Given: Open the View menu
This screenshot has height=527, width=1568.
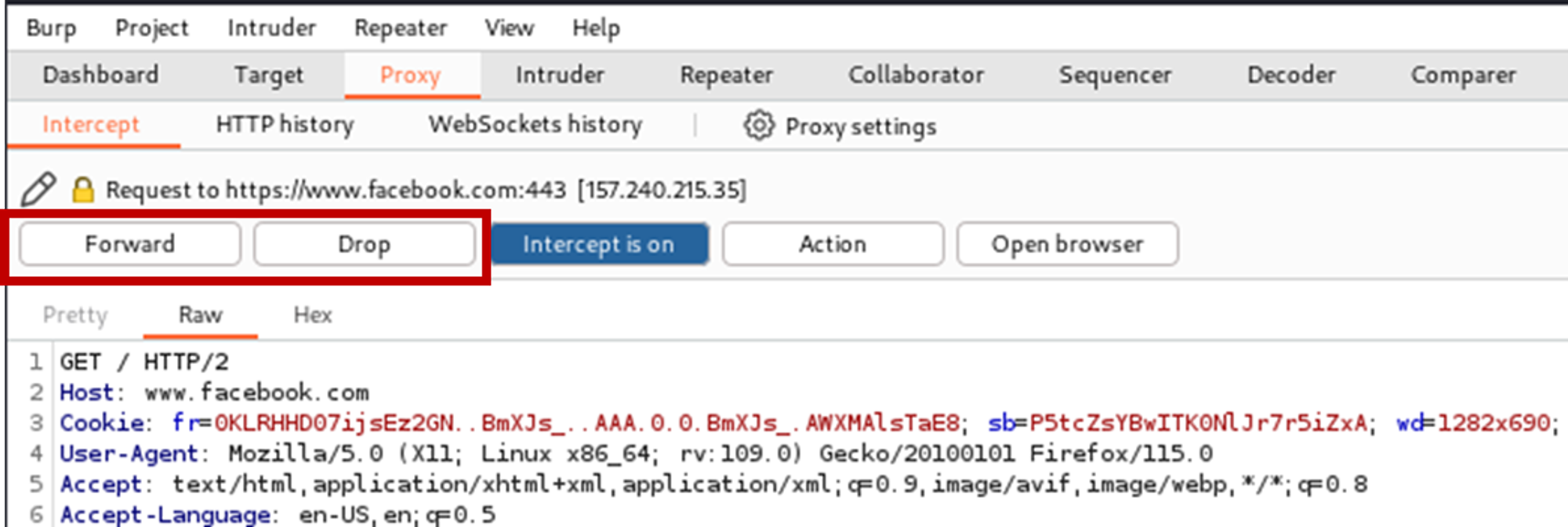Looking at the screenshot, I should (510, 28).
